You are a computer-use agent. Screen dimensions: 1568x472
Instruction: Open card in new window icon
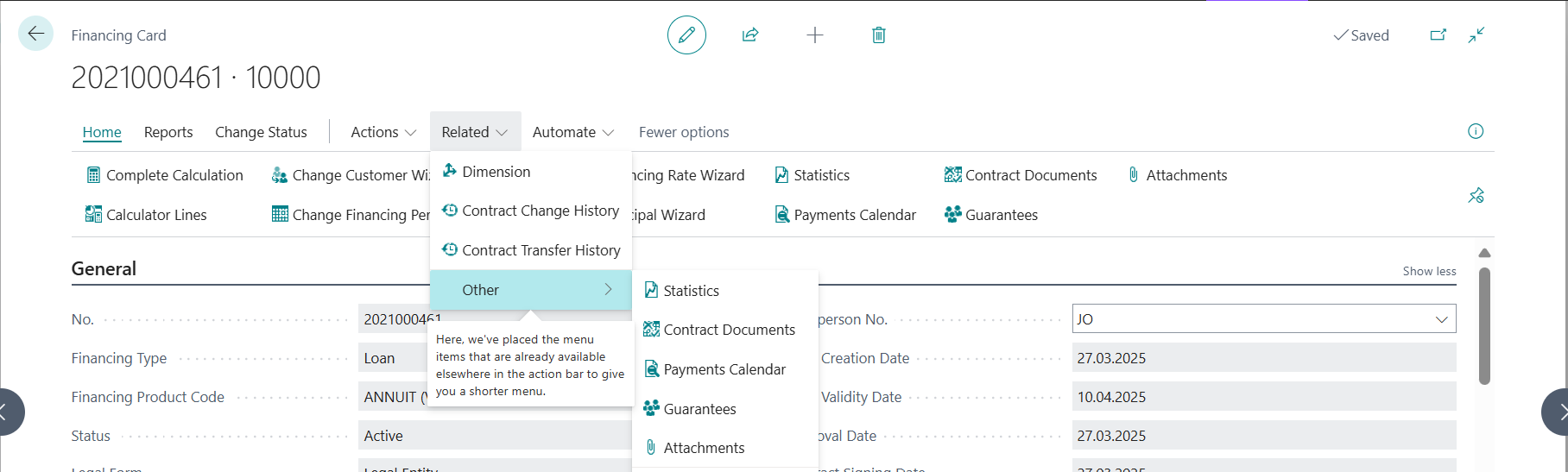1438,35
